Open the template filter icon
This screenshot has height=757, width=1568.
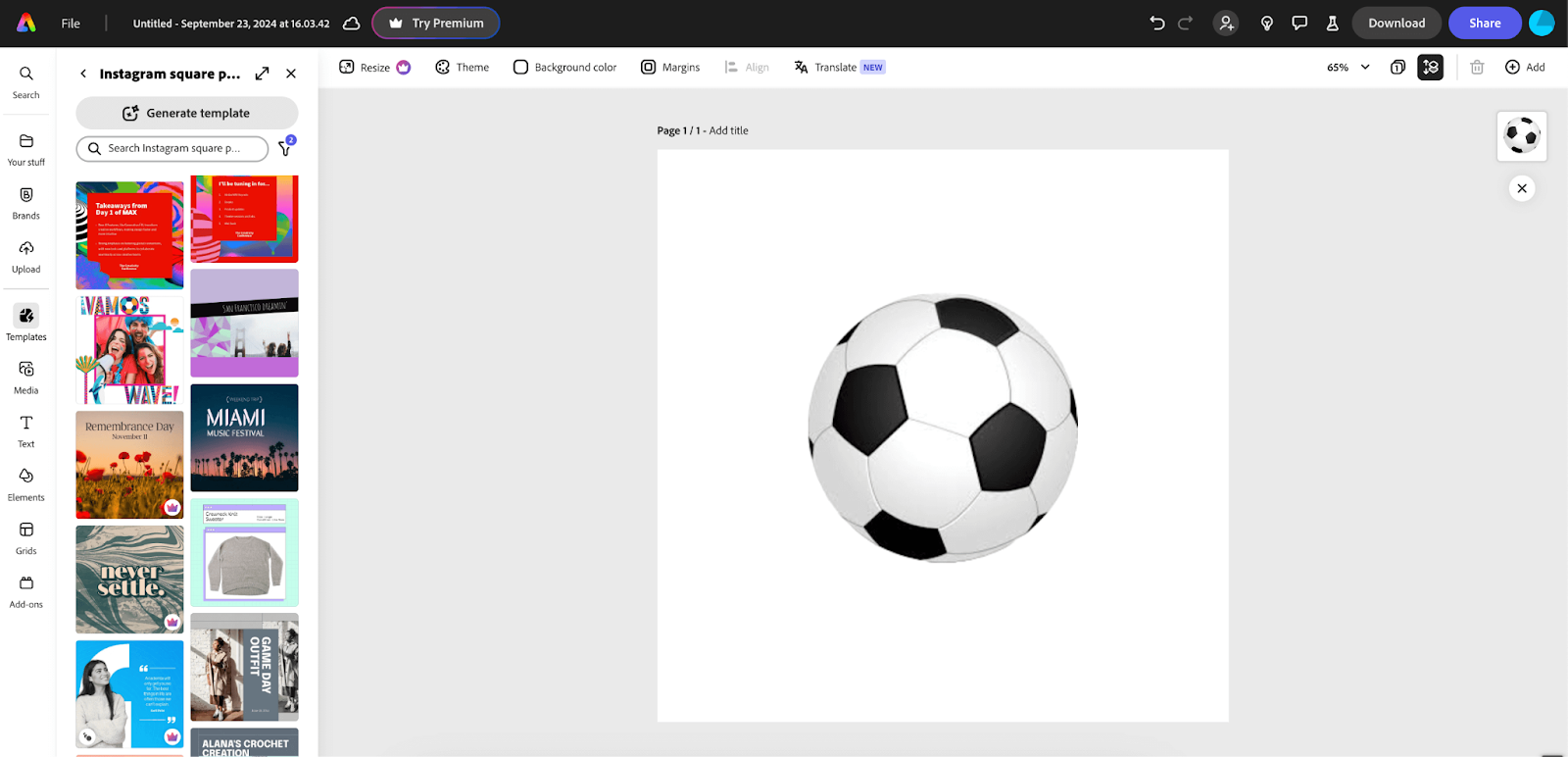click(285, 148)
